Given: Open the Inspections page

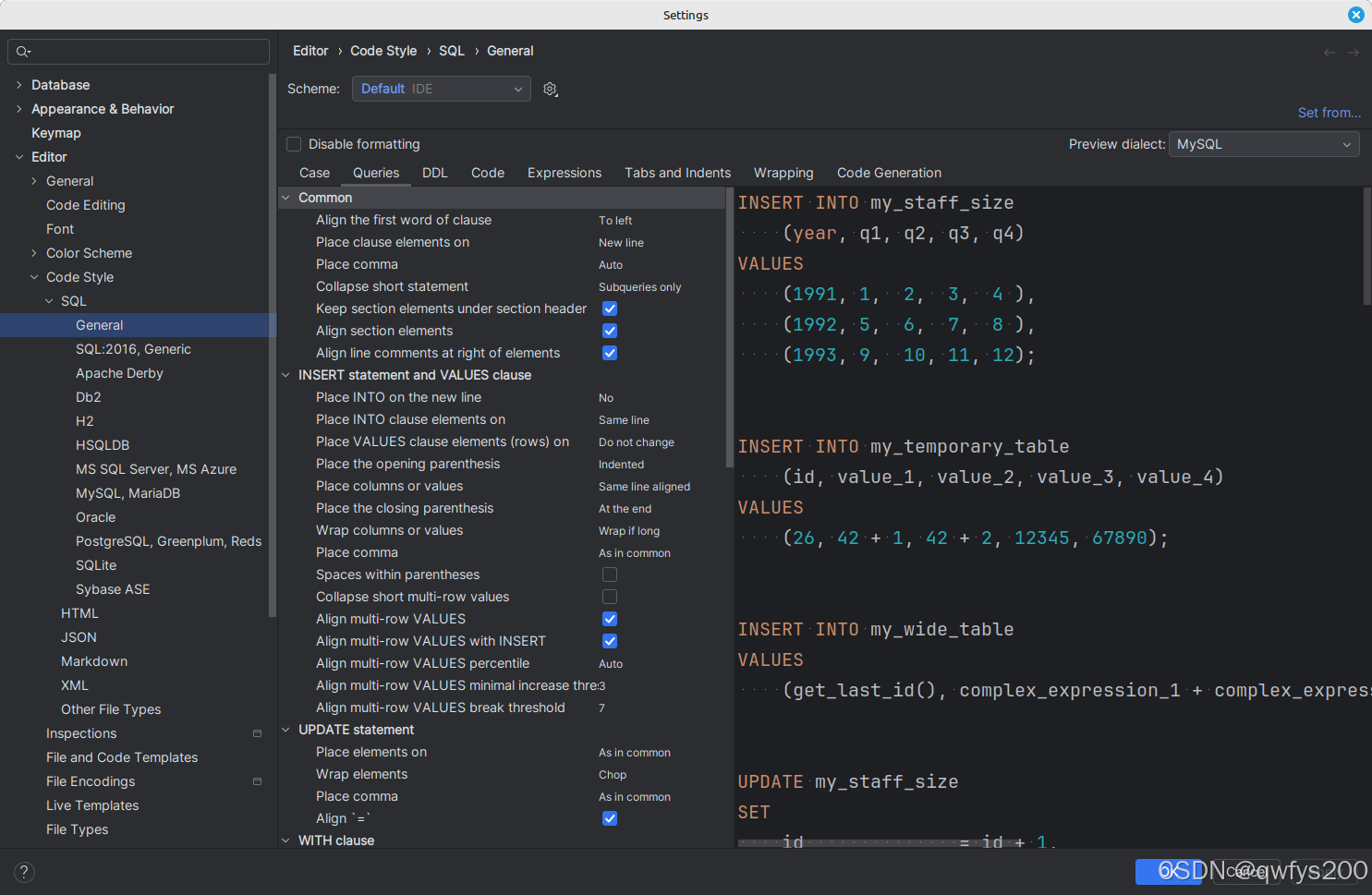Looking at the screenshot, I should [81, 733].
